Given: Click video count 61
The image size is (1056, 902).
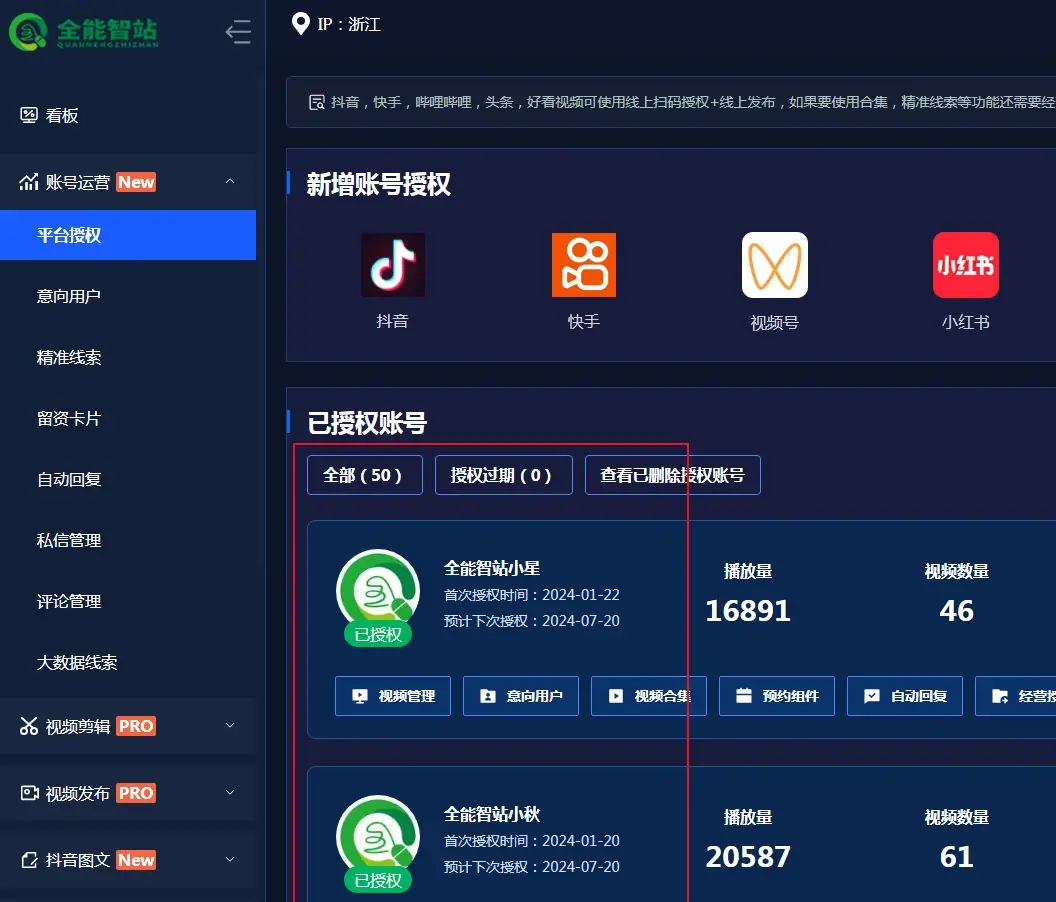Looking at the screenshot, I should click(x=956, y=857).
